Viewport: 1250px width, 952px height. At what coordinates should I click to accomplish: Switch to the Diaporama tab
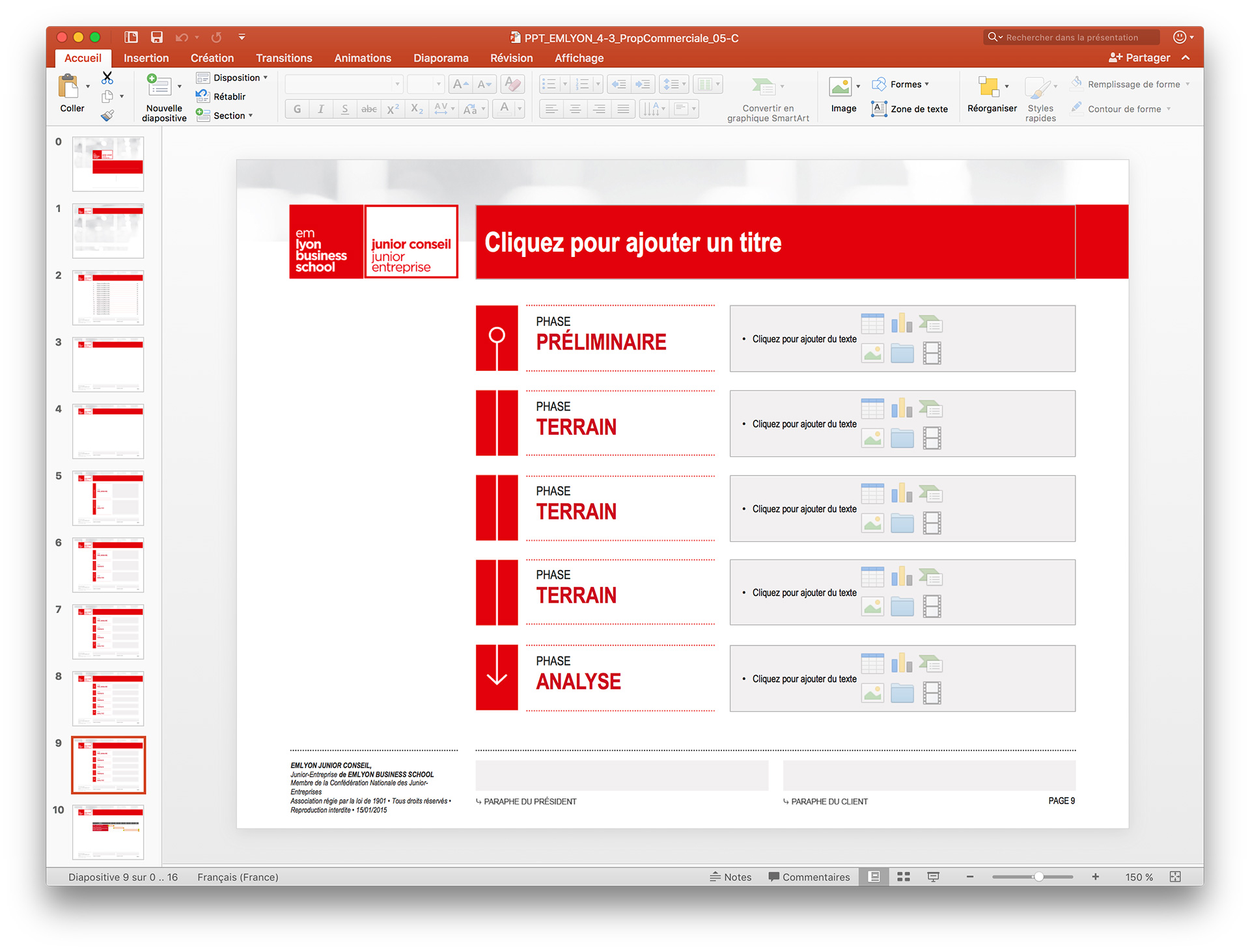coord(441,58)
